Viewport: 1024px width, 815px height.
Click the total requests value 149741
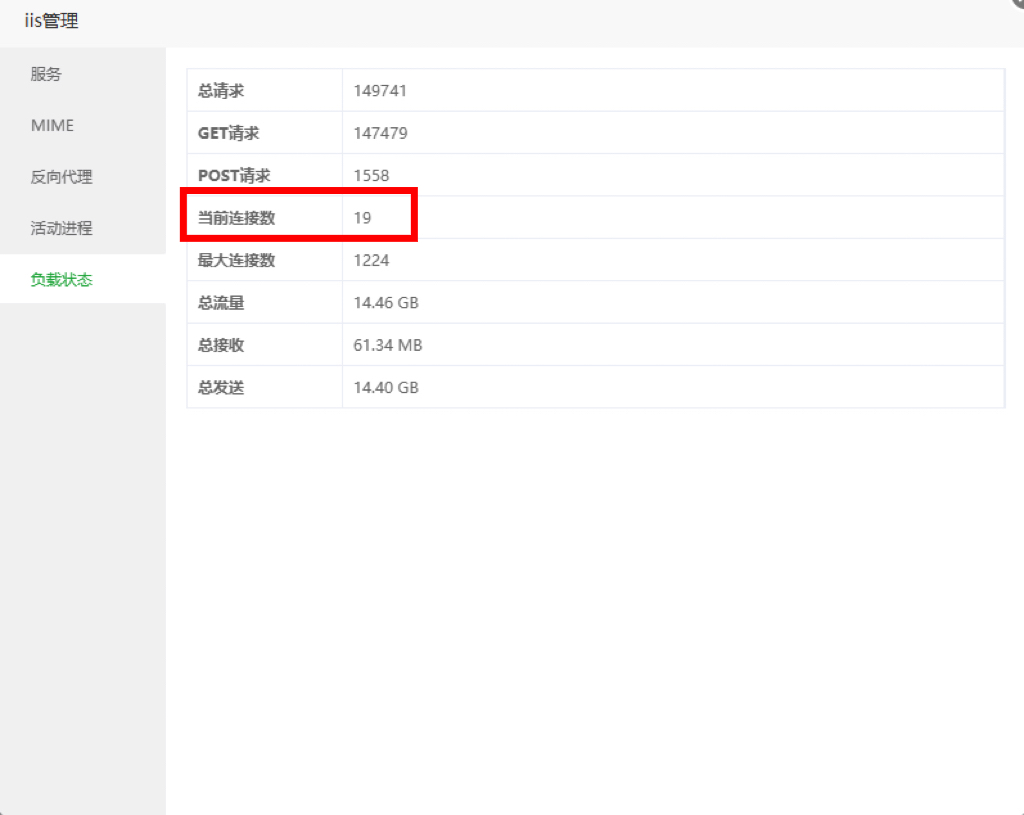tap(379, 89)
